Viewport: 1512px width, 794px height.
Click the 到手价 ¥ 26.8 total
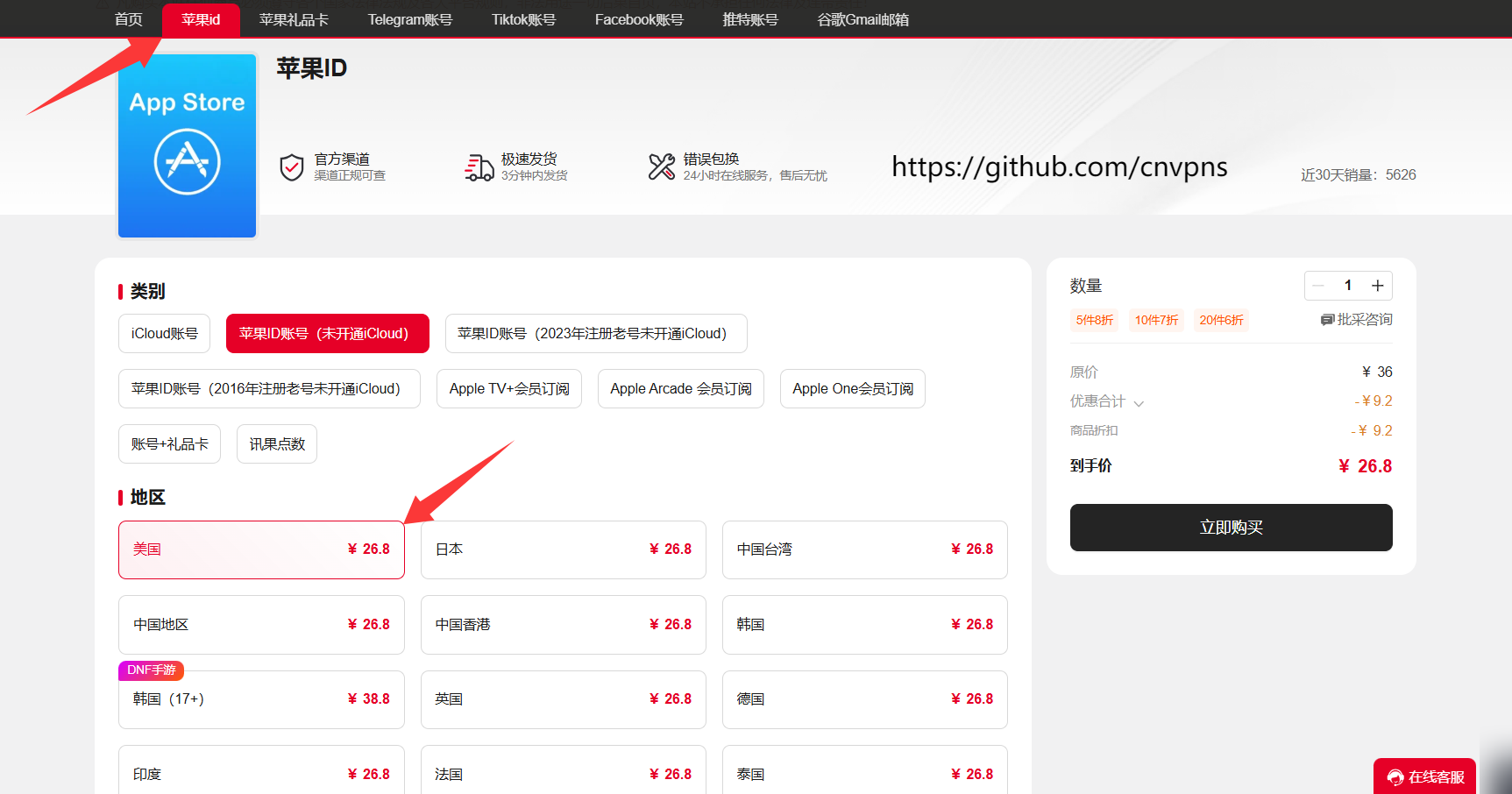1231,466
